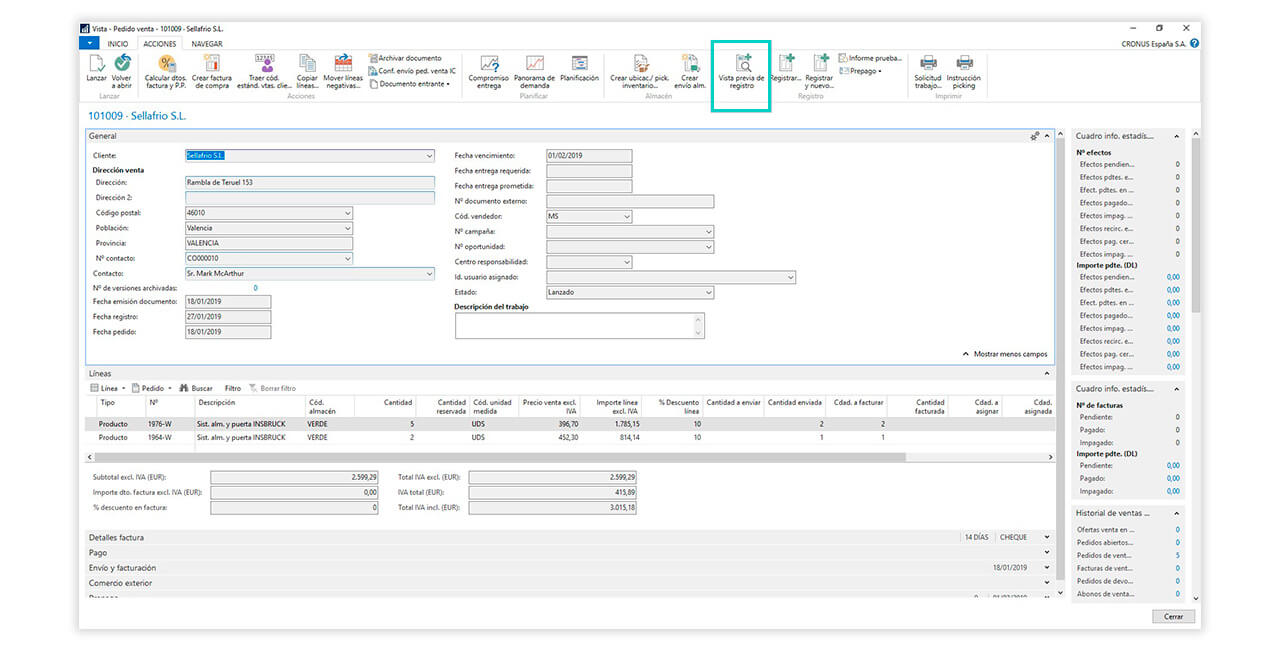
Task: Switch to the NAVEGAR ribbon tab
Action: (x=207, y=44)
